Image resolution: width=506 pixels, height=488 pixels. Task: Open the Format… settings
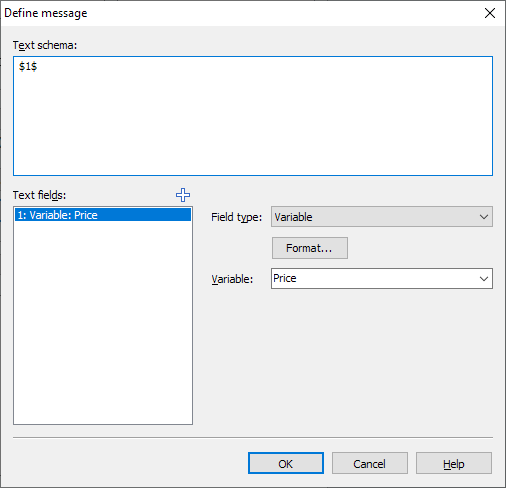pyautogui.click(x=310, y=248)
